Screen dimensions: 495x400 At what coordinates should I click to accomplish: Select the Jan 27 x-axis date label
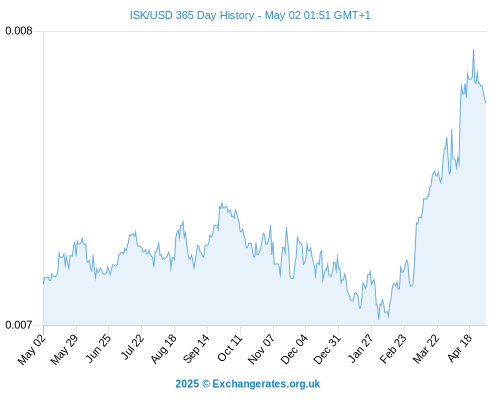361,348
